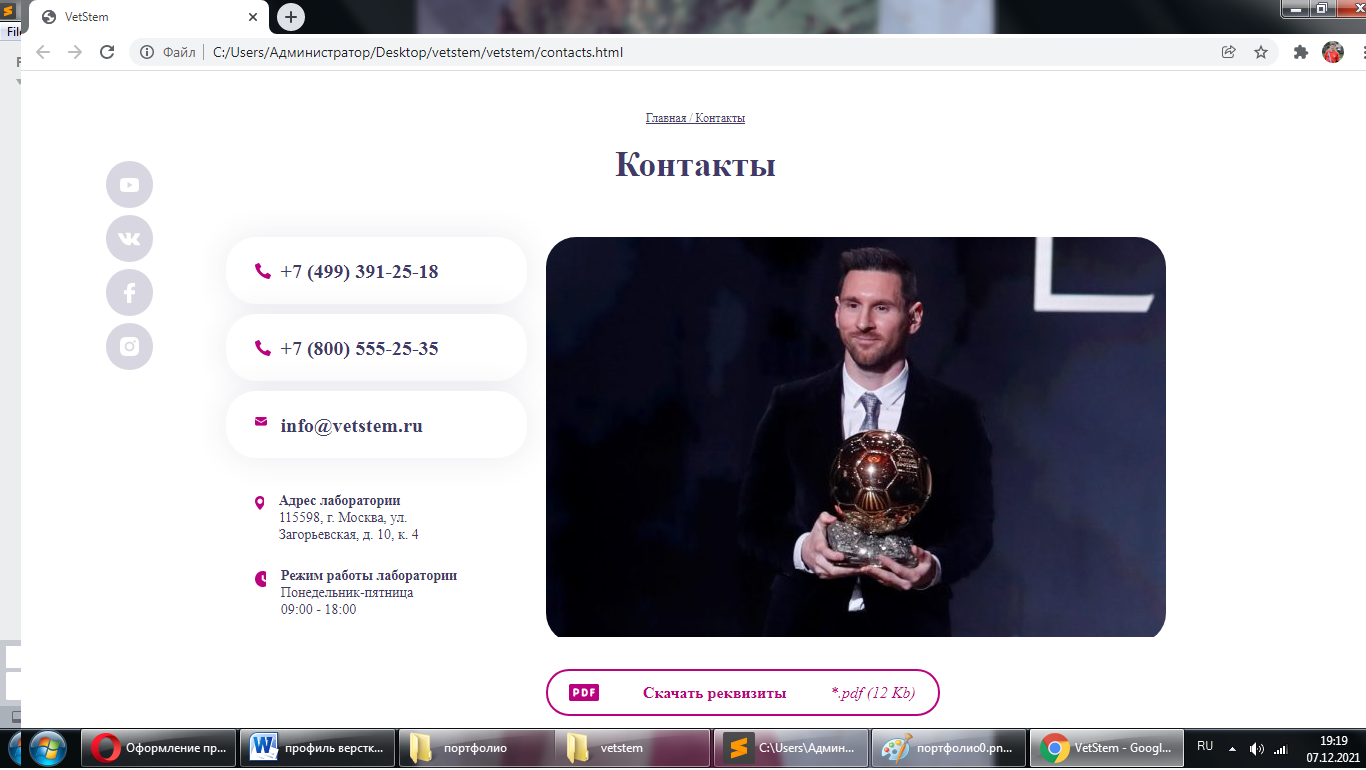The height and width of the screenshot is (770, 1366).
Task: Open the Windows Start button
Action: point(47,748)
